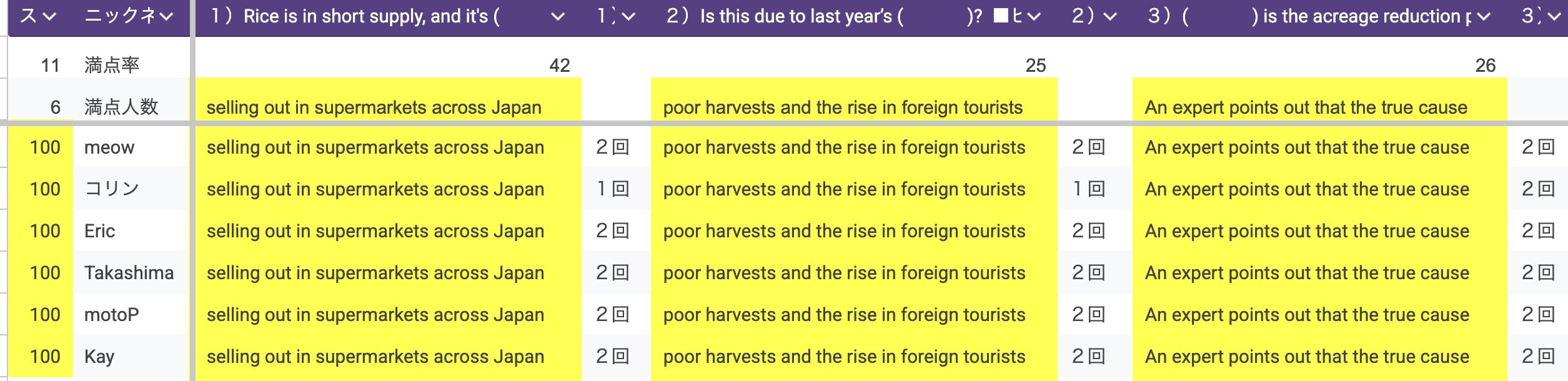Click the cell showing value 42
The image size is (1568, 381).
coord(559,65)
